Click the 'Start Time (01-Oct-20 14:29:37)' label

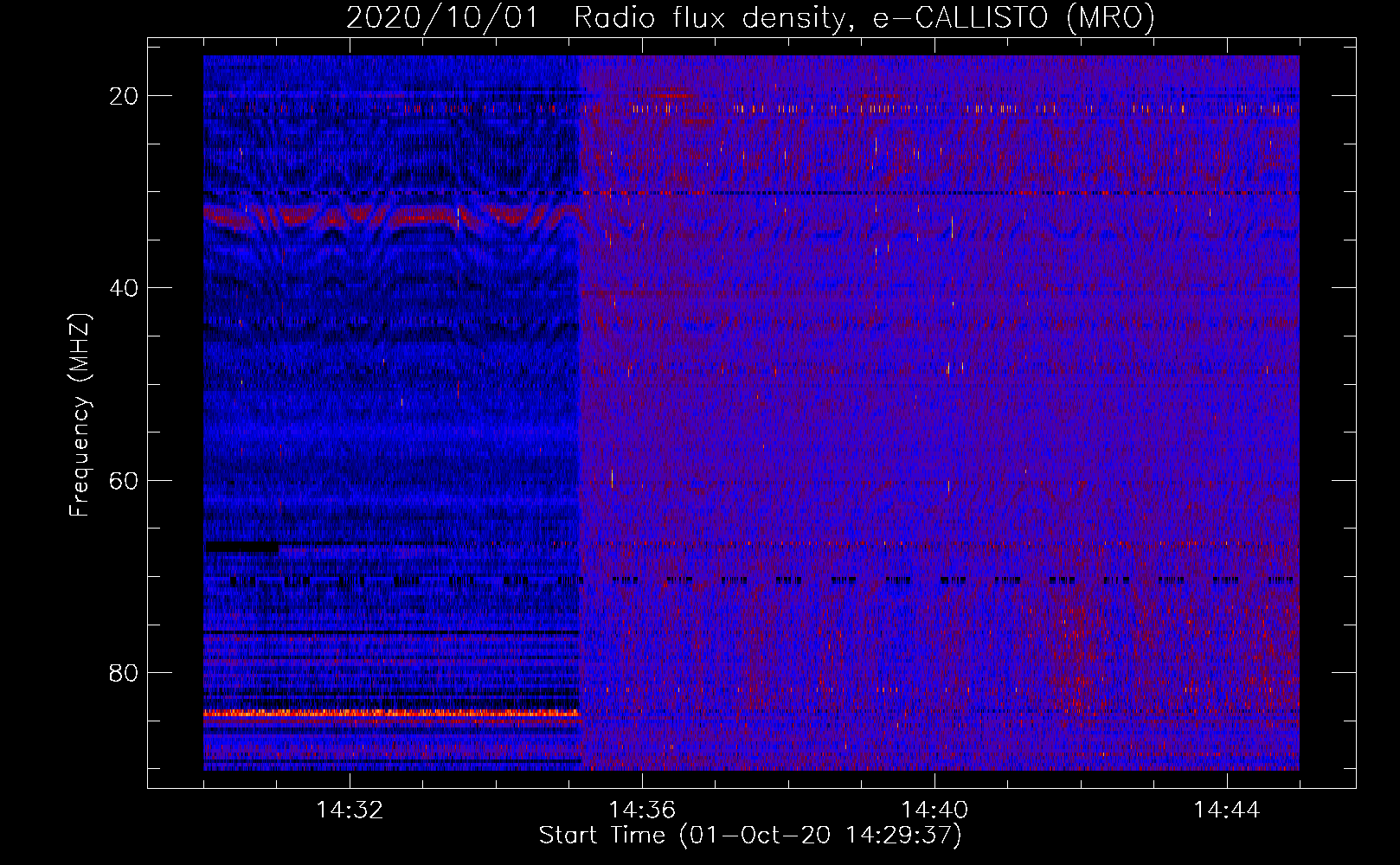pyautogui.click(x=750, y=836)
